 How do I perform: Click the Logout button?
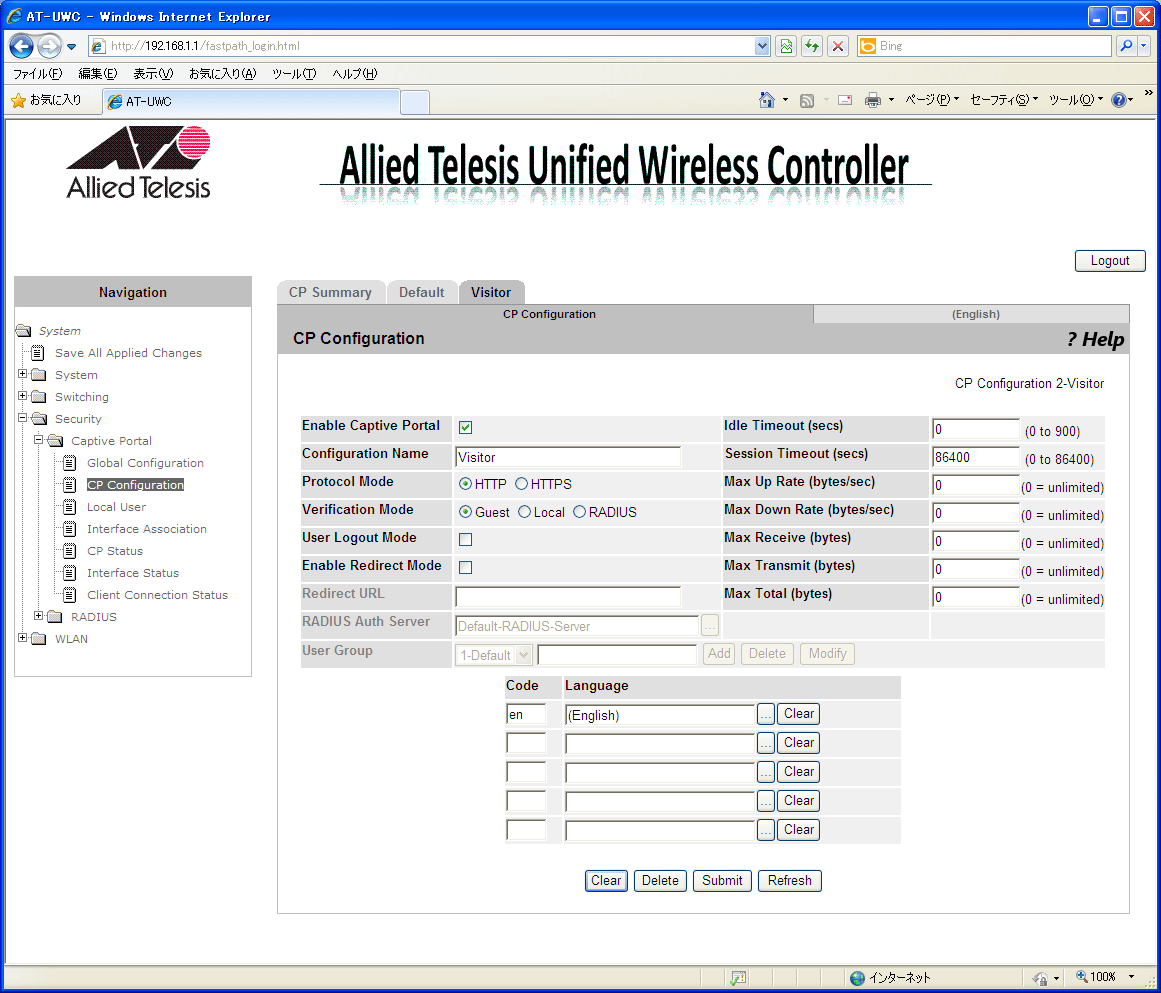(1109, 261)
